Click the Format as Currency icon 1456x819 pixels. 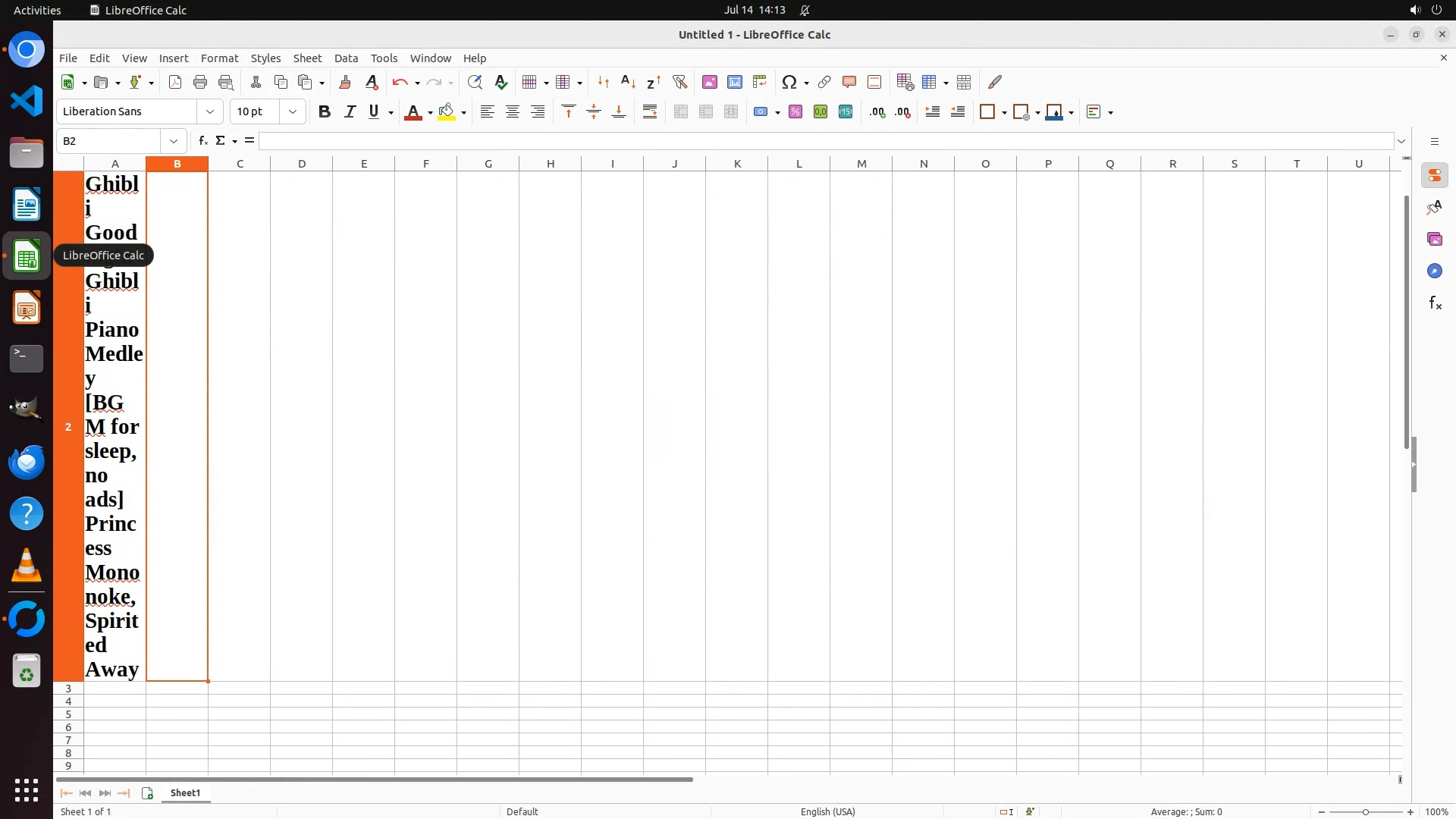coord(761,112)
